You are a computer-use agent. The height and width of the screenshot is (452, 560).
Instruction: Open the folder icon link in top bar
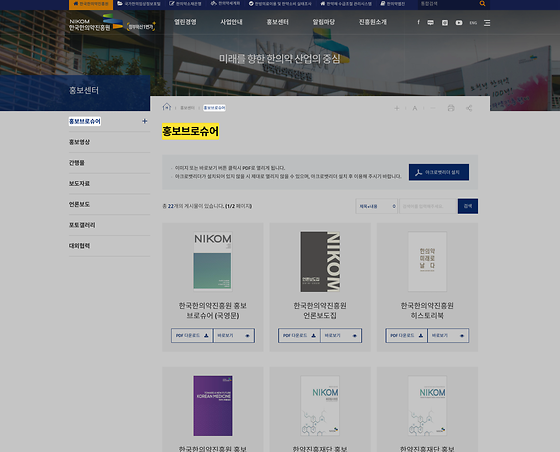click(139, 4)
